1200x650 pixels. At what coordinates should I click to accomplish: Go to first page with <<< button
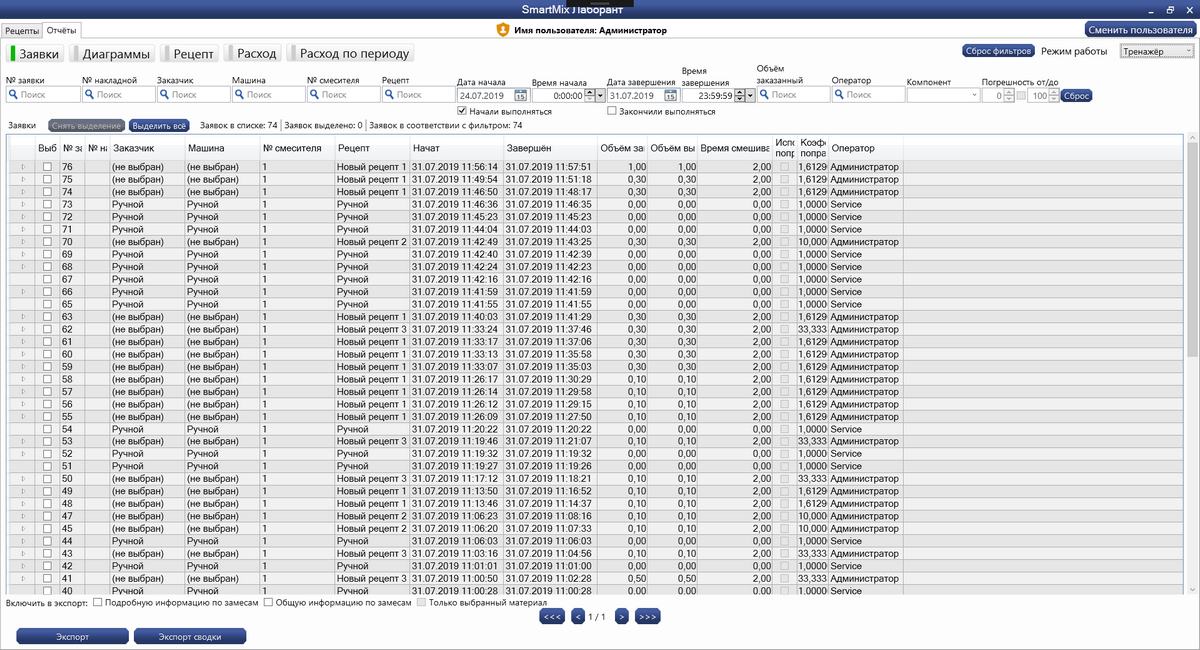[x=552, y=617]
